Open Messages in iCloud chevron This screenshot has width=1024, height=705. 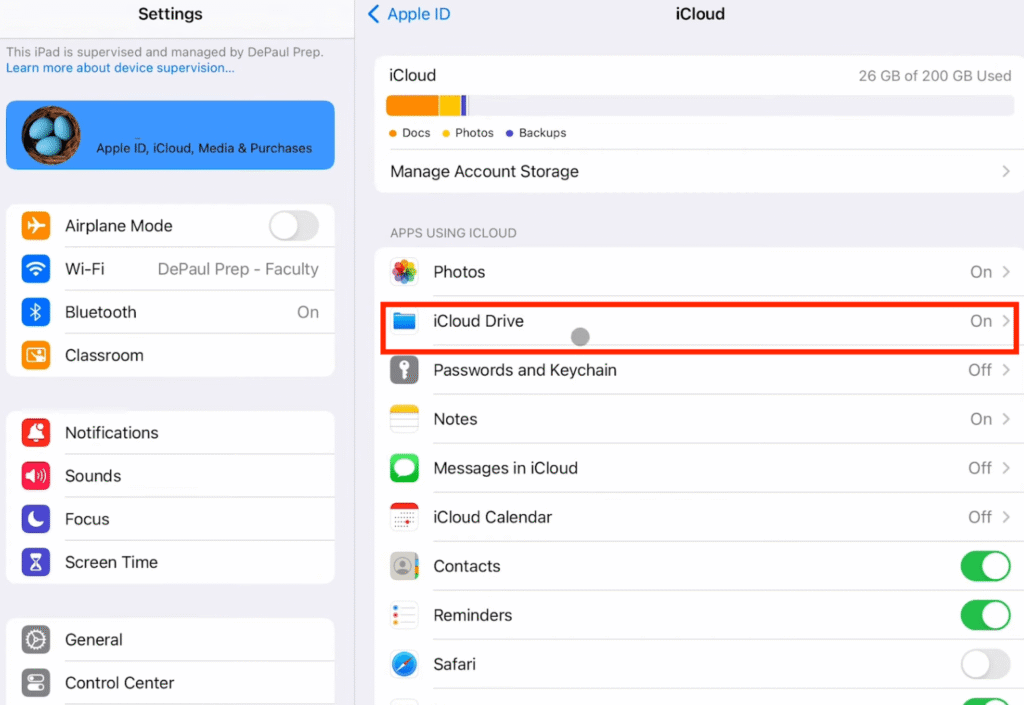tap(1006, 468)
